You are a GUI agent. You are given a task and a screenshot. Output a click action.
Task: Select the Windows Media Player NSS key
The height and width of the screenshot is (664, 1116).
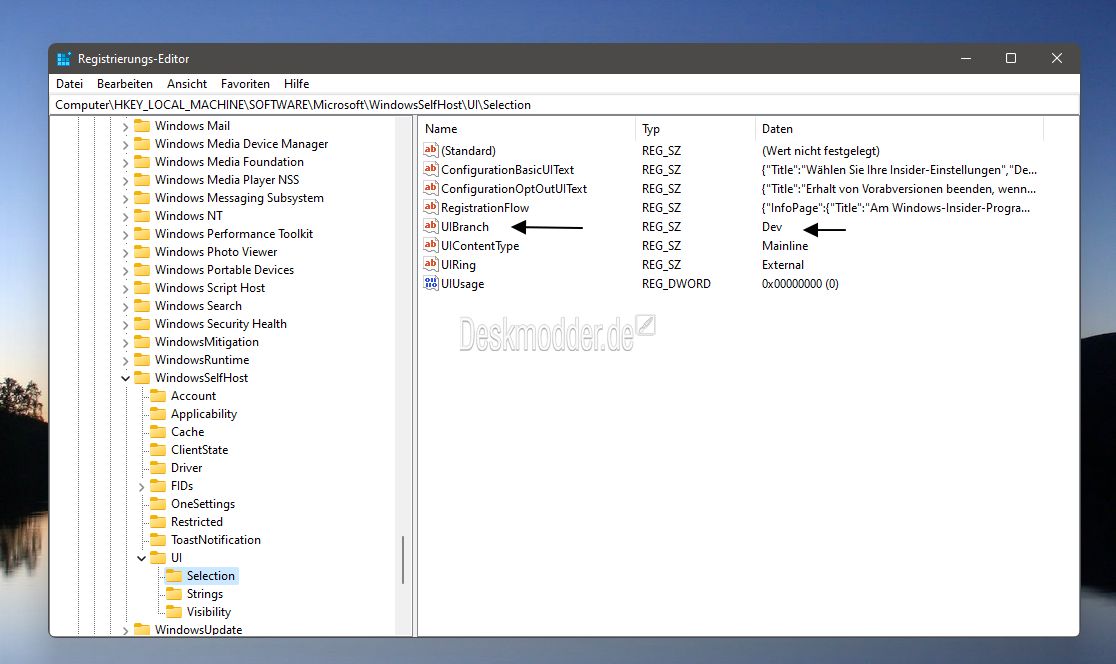tap(227, 180)
